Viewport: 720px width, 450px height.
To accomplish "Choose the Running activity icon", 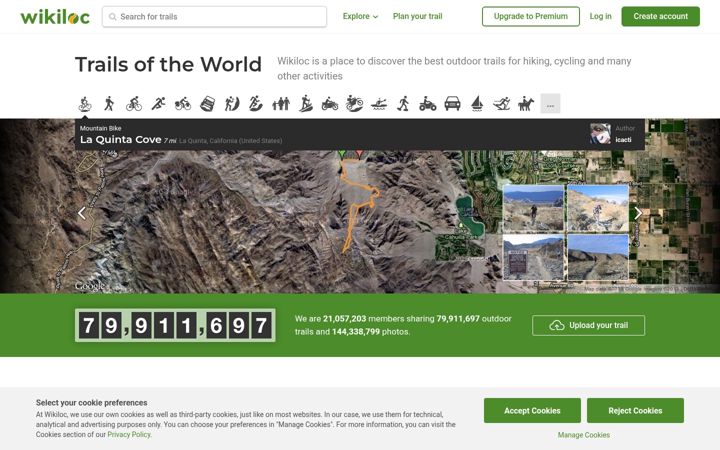I will coord(158,104).
